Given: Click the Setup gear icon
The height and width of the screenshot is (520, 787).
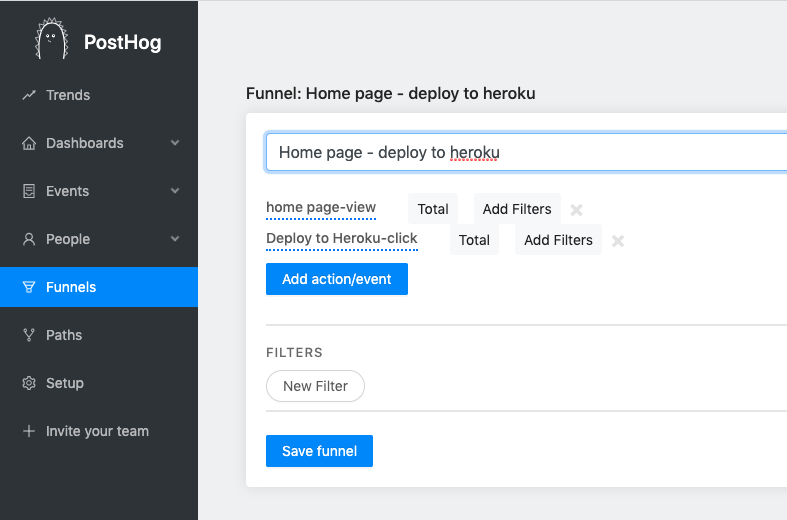Looking at the screenshot, I should [29, 383].
